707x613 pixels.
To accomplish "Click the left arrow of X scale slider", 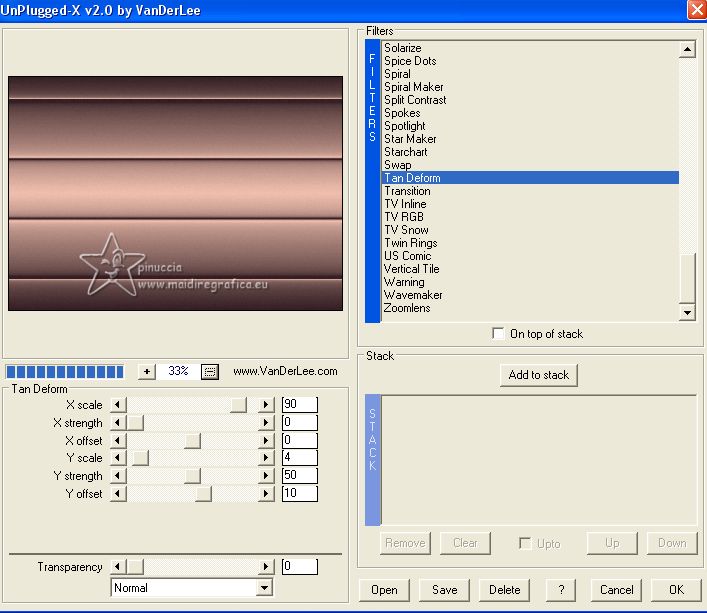I will pyautogui.click(x=118, y=404).
